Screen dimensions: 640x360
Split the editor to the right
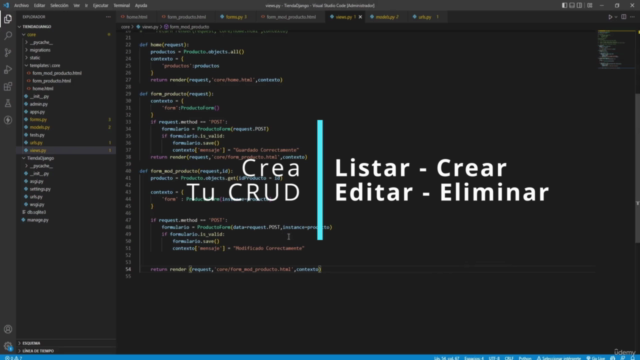[624, 17]
